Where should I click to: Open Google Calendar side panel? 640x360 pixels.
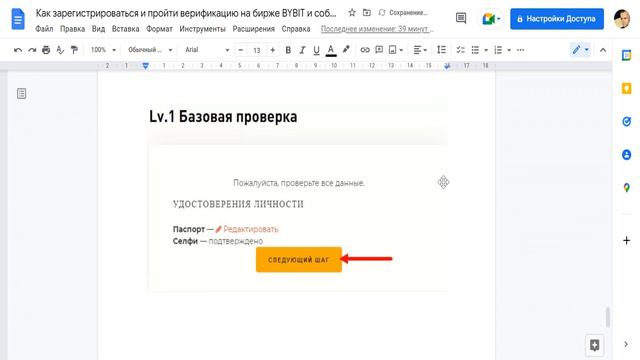[627, 55]
